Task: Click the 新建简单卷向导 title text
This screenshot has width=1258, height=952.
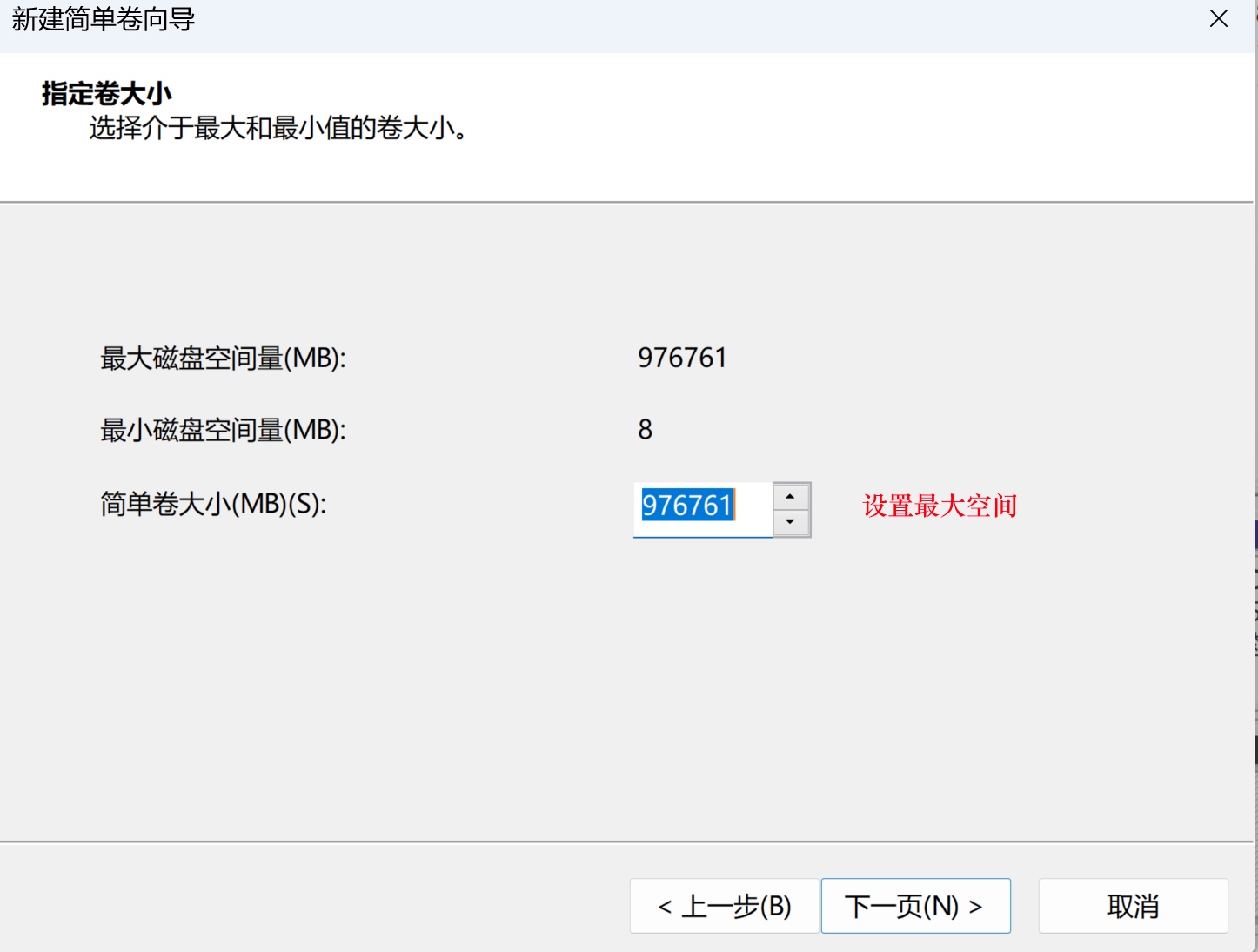Action: click(104, 19)
